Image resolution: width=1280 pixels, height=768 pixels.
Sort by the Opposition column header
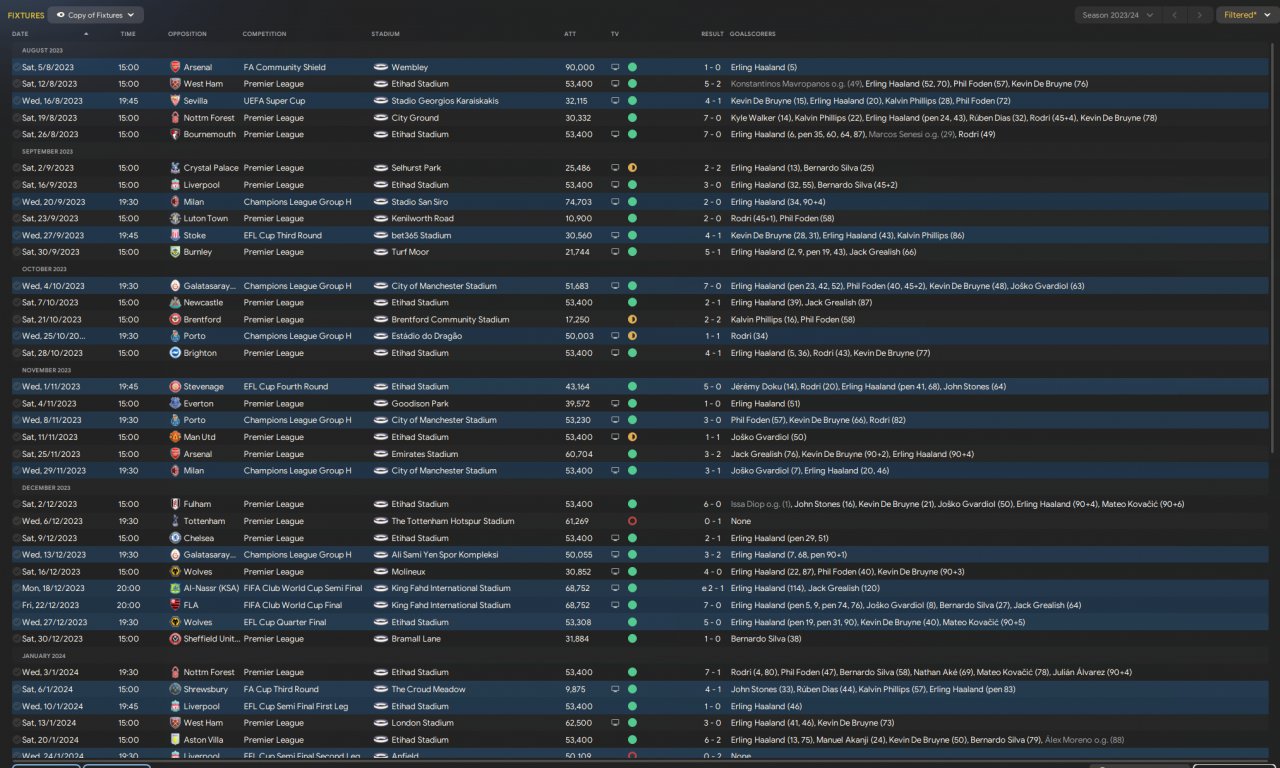point(188,34)
